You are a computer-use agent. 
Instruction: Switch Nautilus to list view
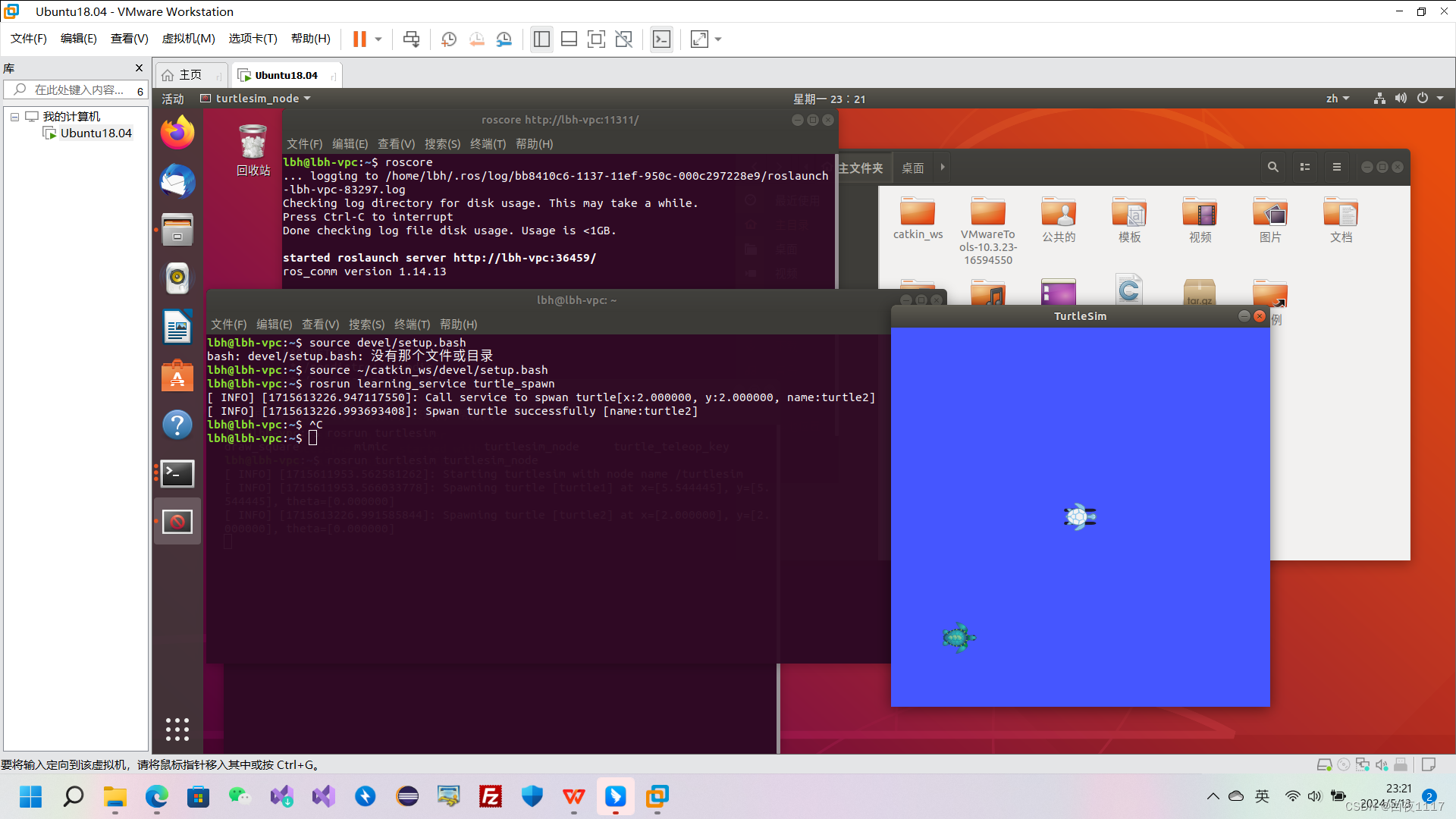pyautogui.click(x=1304, y=167)
